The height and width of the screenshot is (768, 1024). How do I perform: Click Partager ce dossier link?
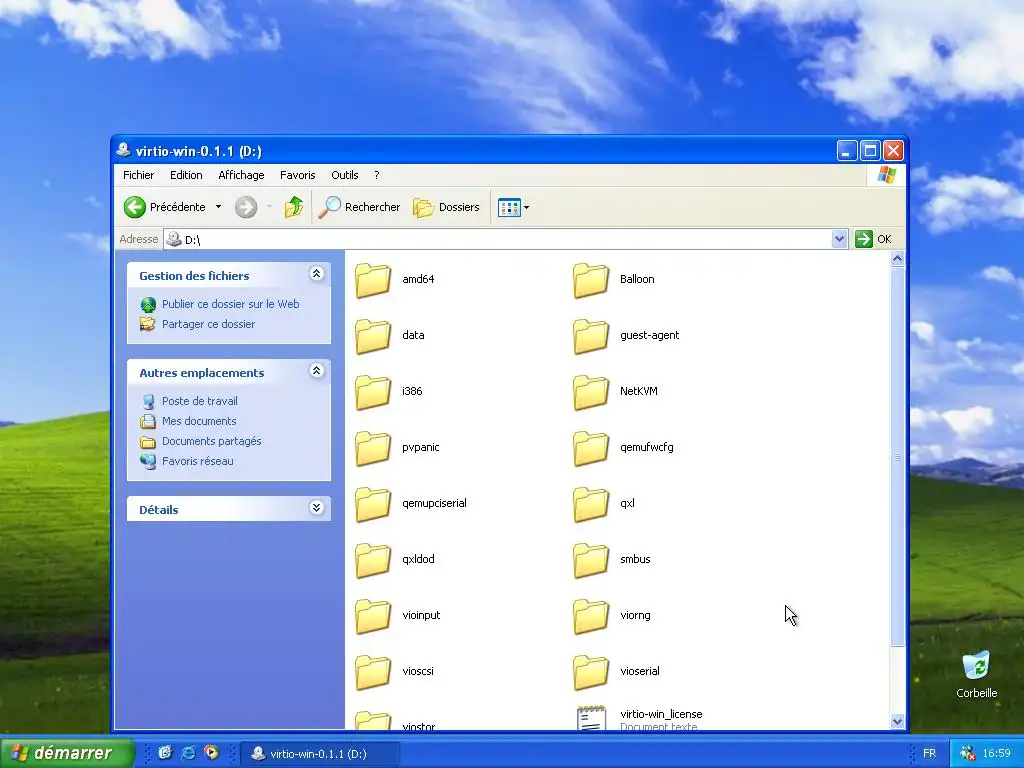coord(208,324)
